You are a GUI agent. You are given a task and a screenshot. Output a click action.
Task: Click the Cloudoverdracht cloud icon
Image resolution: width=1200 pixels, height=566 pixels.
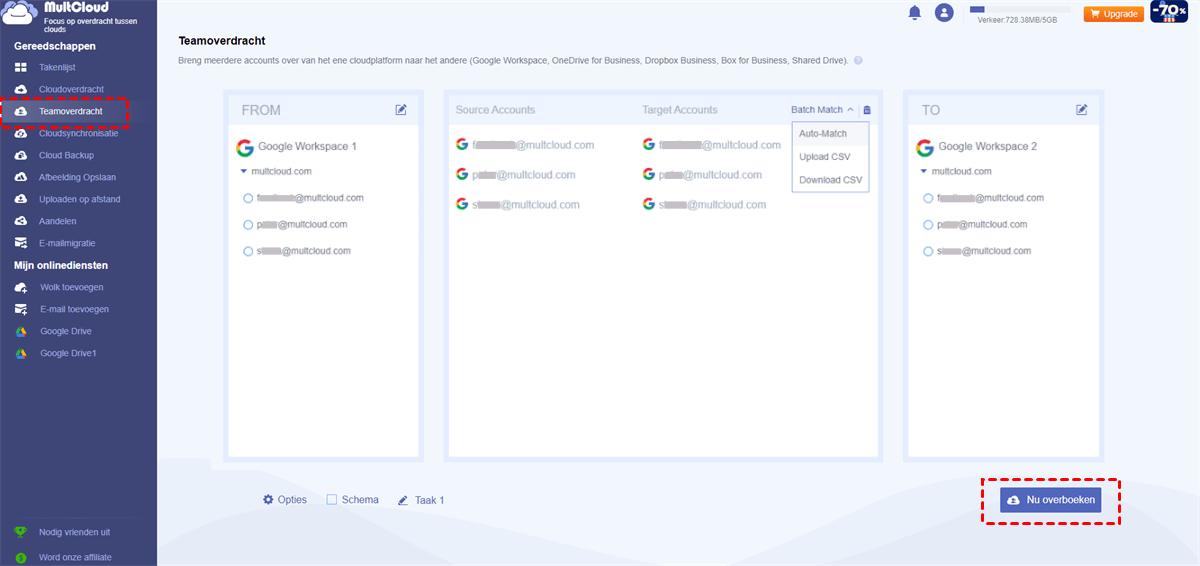[x=21, y=89]
